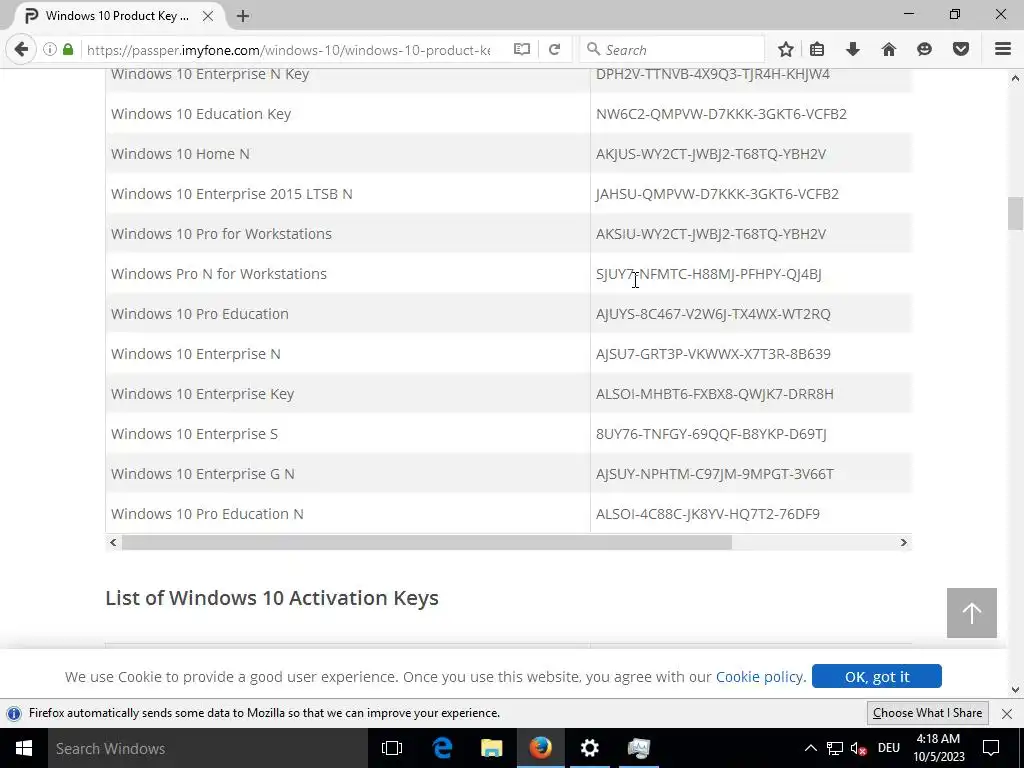Screen dimensions: 1024x768
Task: Open File Explorer from taskbar
Action: point(491,748)
